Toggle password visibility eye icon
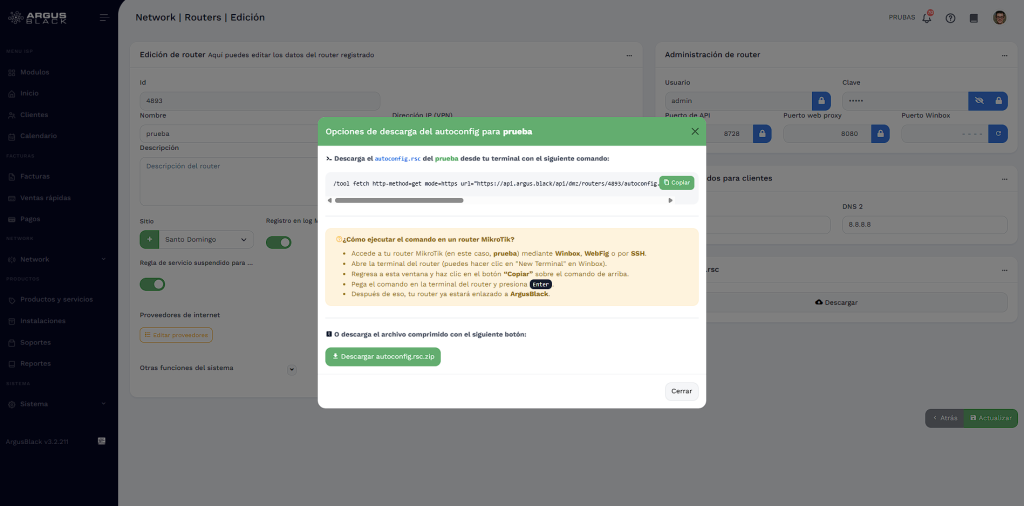This screenshot has height=506, width=1024. [978, 101]
